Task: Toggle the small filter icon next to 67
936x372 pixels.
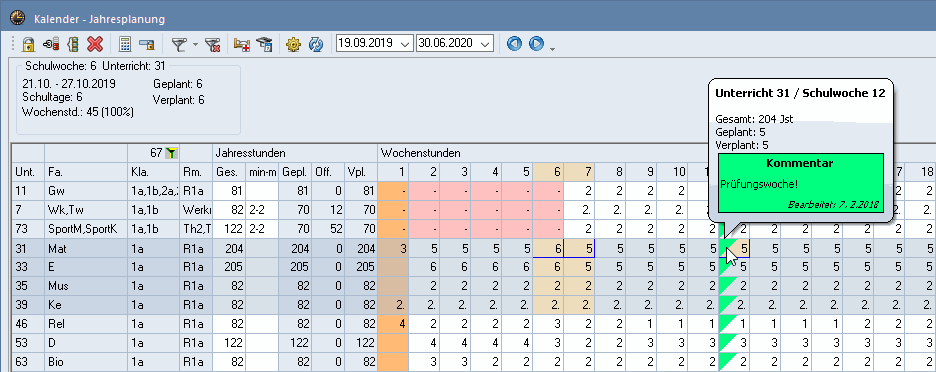Action: tap(170, 153)
